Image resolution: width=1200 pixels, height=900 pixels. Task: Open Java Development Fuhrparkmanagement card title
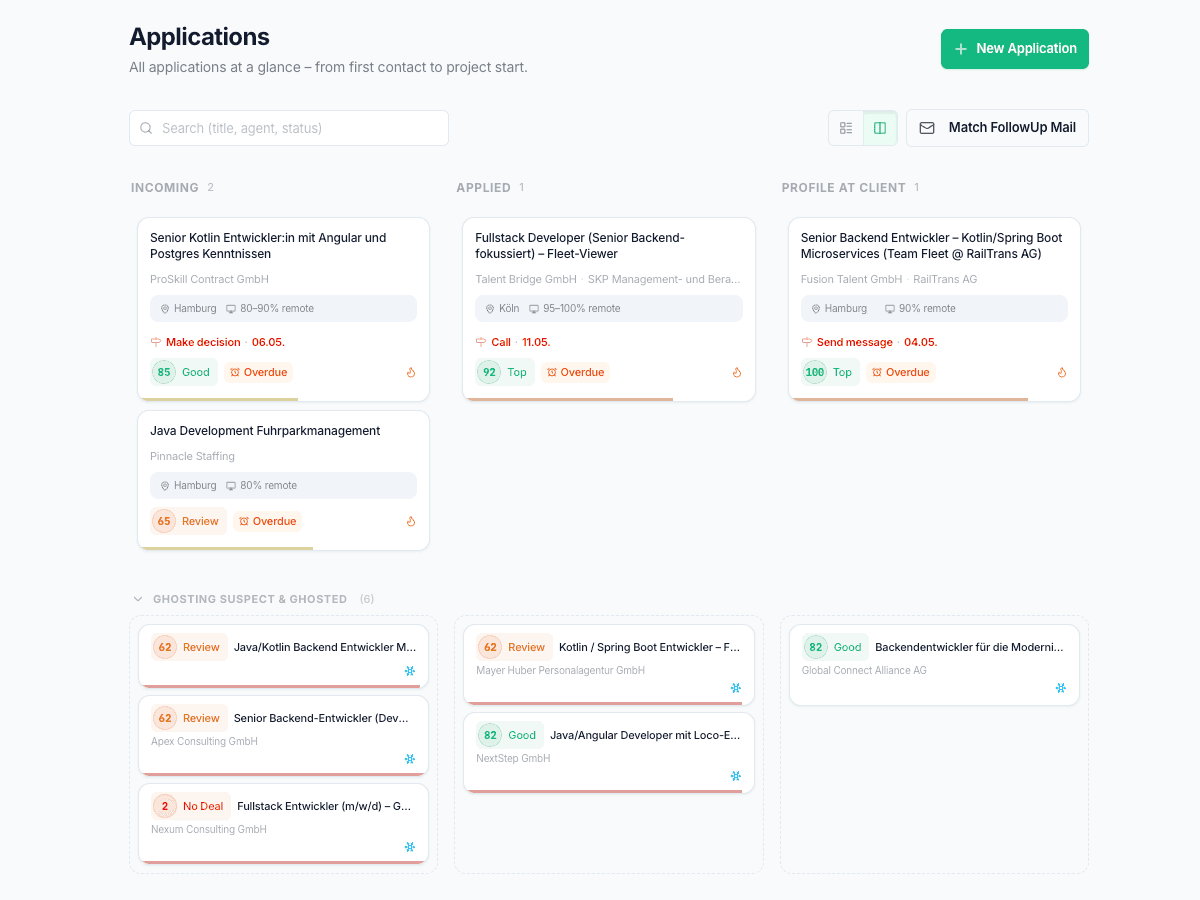click(265, 431)
